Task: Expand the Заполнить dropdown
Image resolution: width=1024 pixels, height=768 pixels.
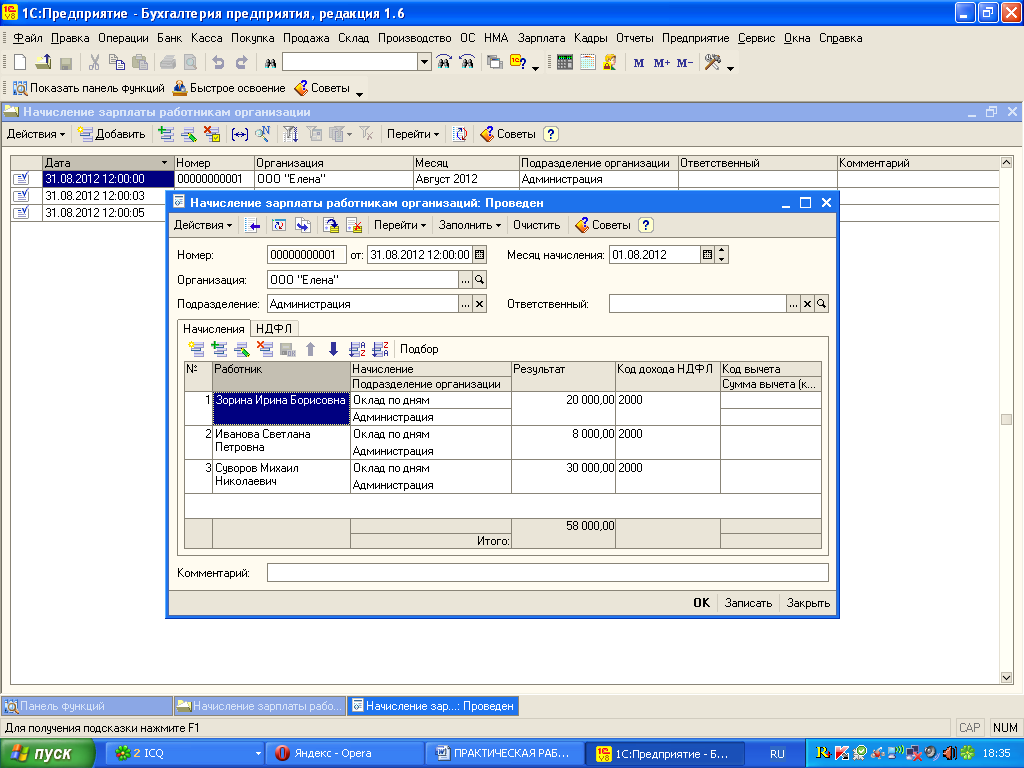Action: (x=471, y=225)
